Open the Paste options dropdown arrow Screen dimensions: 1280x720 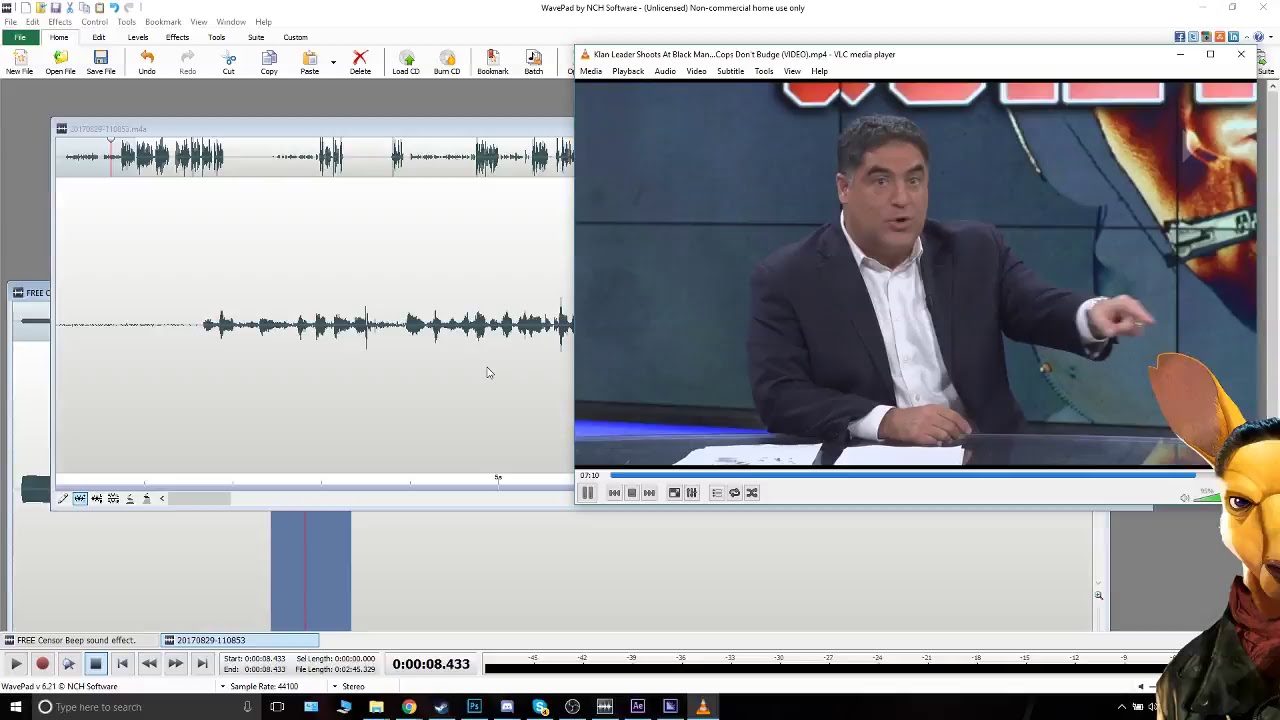[333, 63]
